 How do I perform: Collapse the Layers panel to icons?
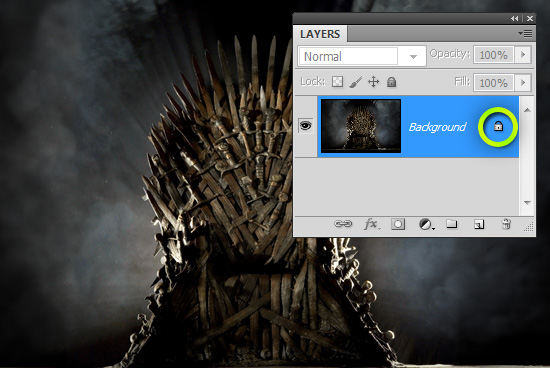[x=515, y=19]
